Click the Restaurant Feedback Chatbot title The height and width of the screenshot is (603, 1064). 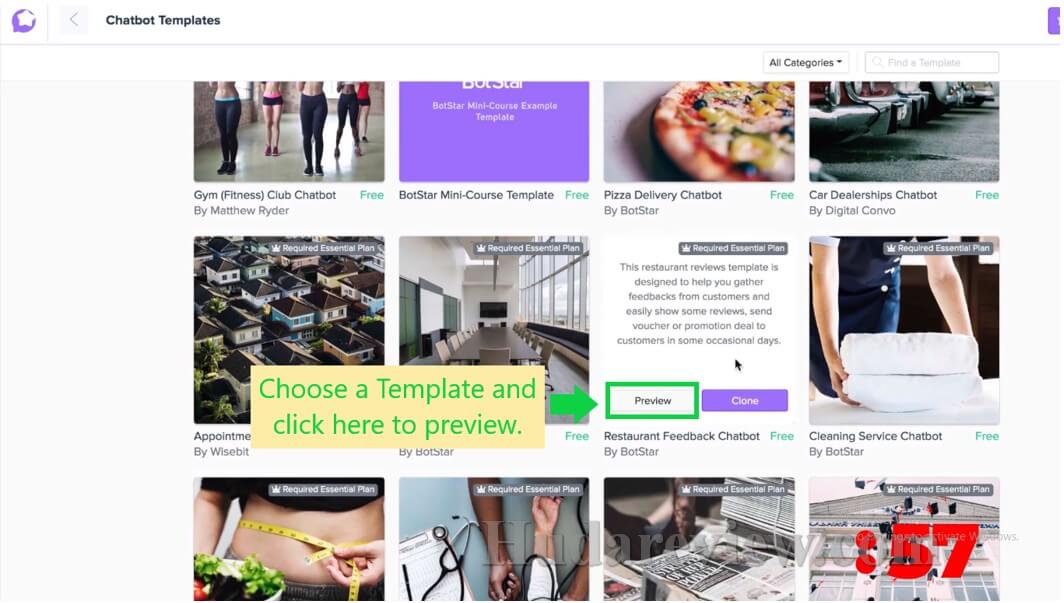coord(681,436)
